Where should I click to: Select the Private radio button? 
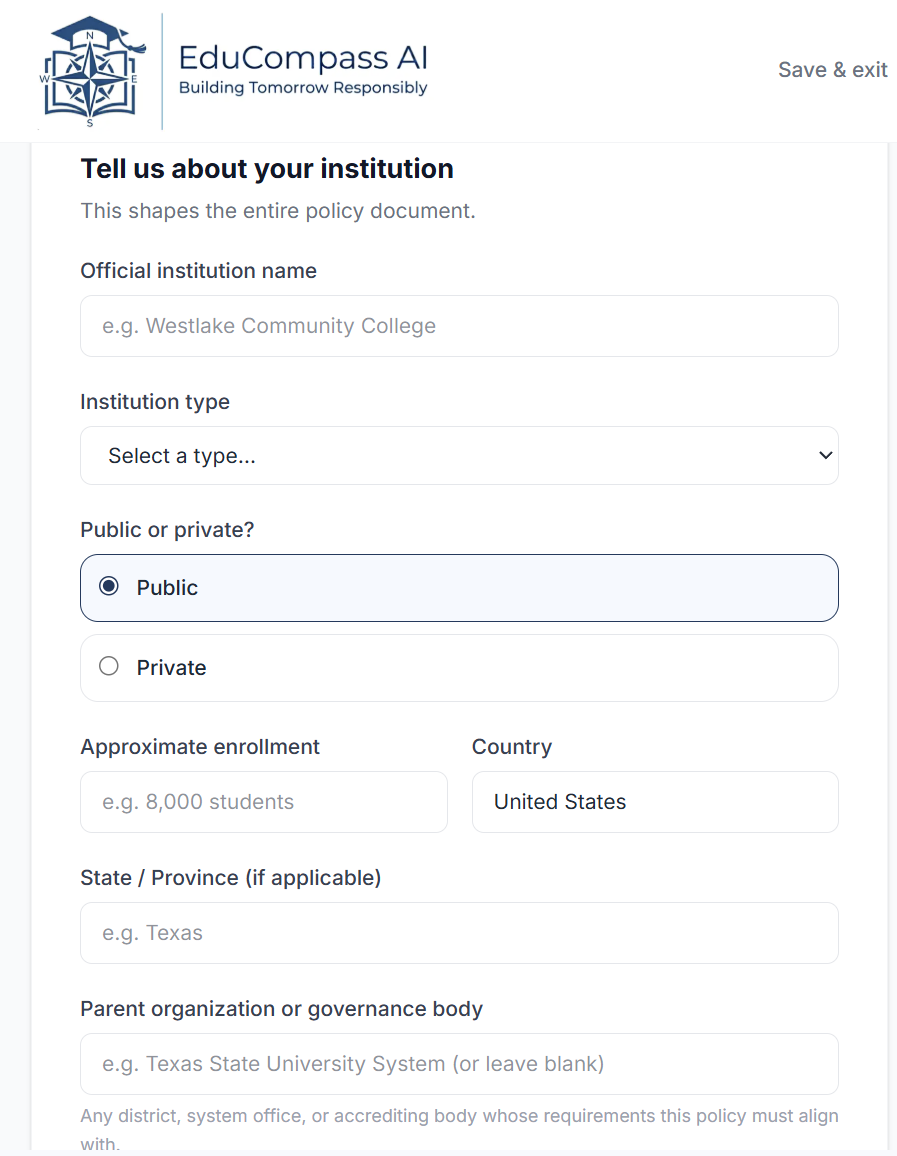tap(109, 666)
